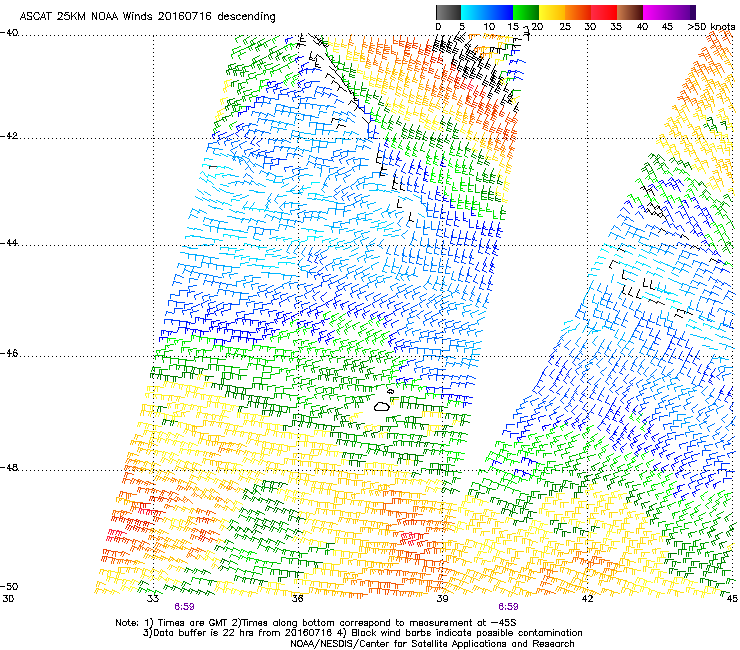The height and width of the screenshot is (650, 740).
Task: Click the '35' legend scale label
Action: [616, 27]
